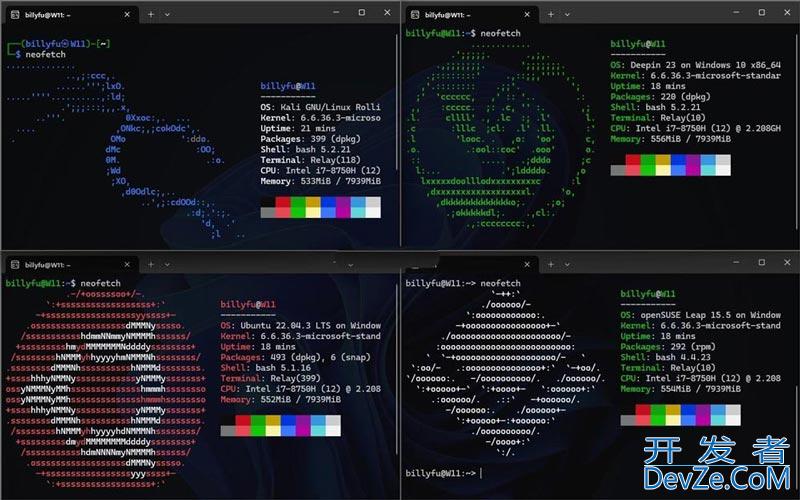Click the 'Shell: bash 5.1.16' line
Image resolution: width=800 pixels, height=500 pixels.
(266, 368)
